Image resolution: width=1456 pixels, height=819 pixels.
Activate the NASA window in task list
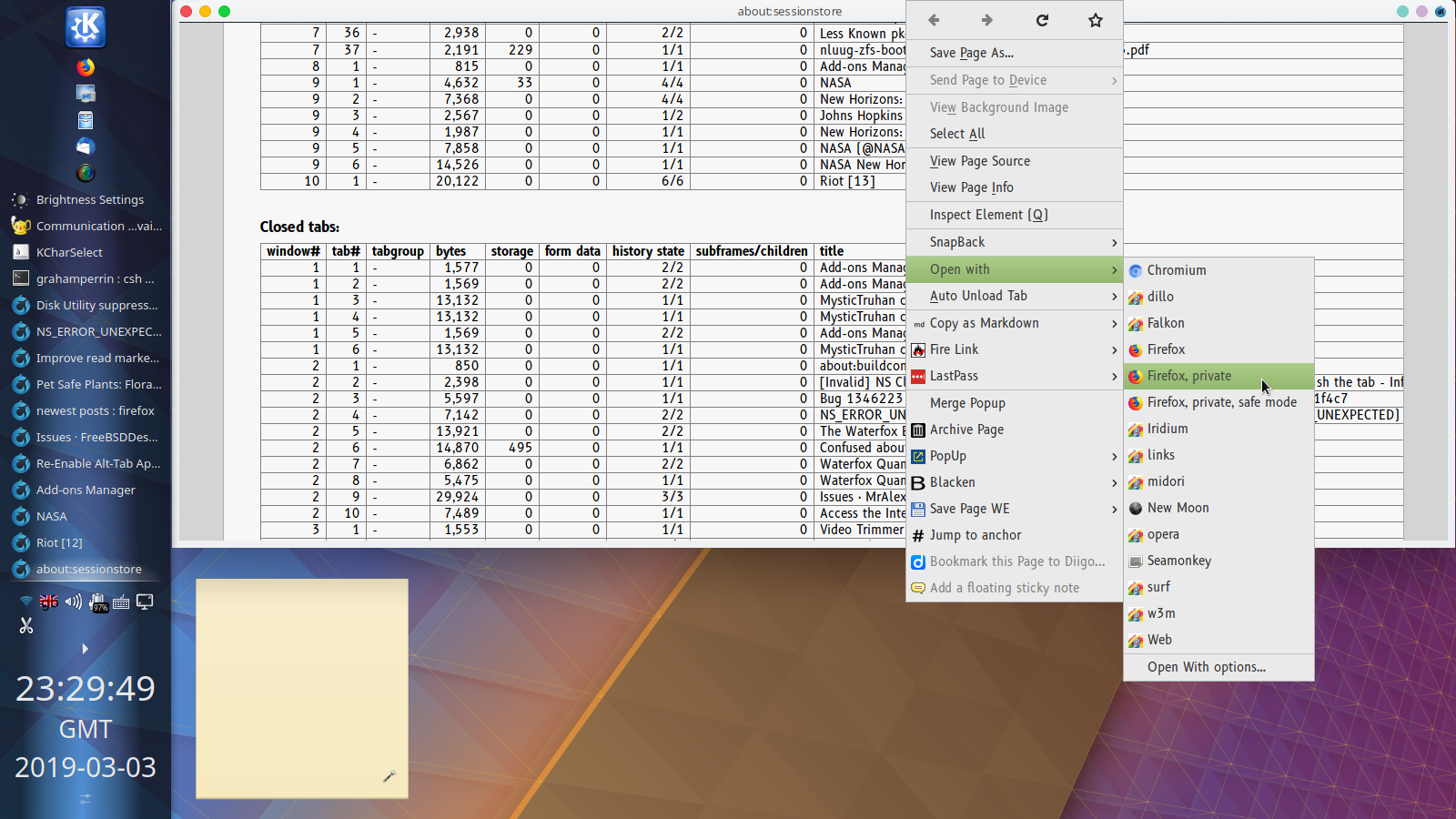click(x=86, y=516)
